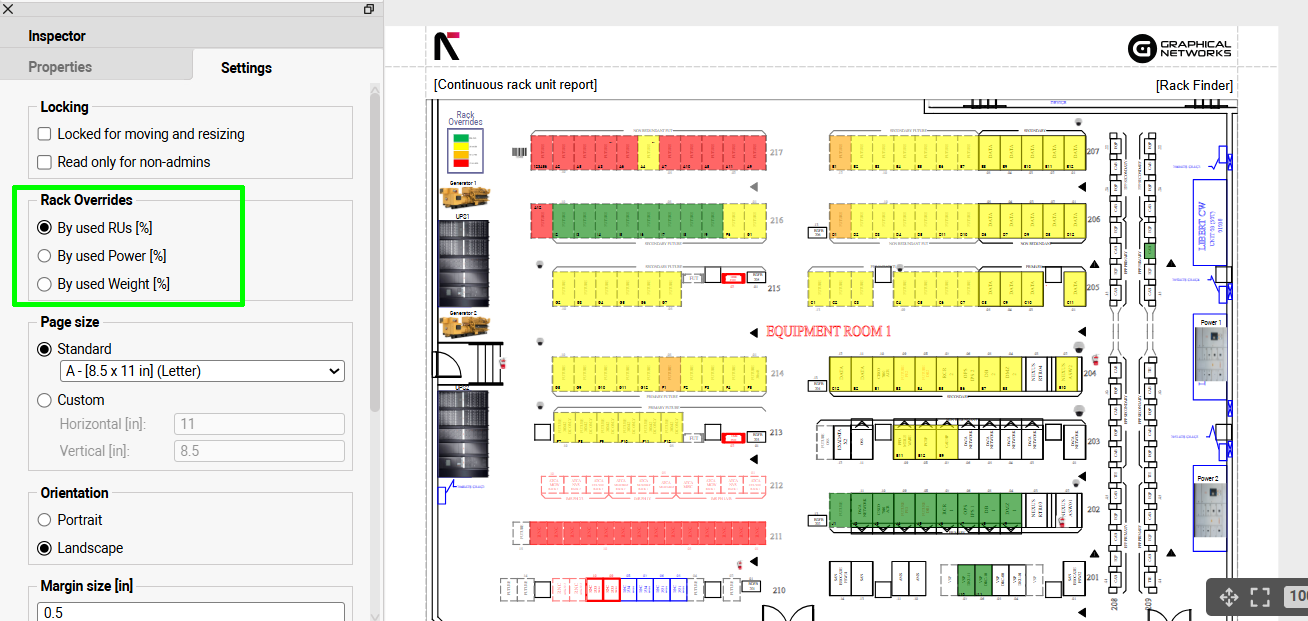Image resolution: width=1308 pixels, height=621 pixels.
Task: Select the Power 1 panel image
Action: click(1210, 356)
